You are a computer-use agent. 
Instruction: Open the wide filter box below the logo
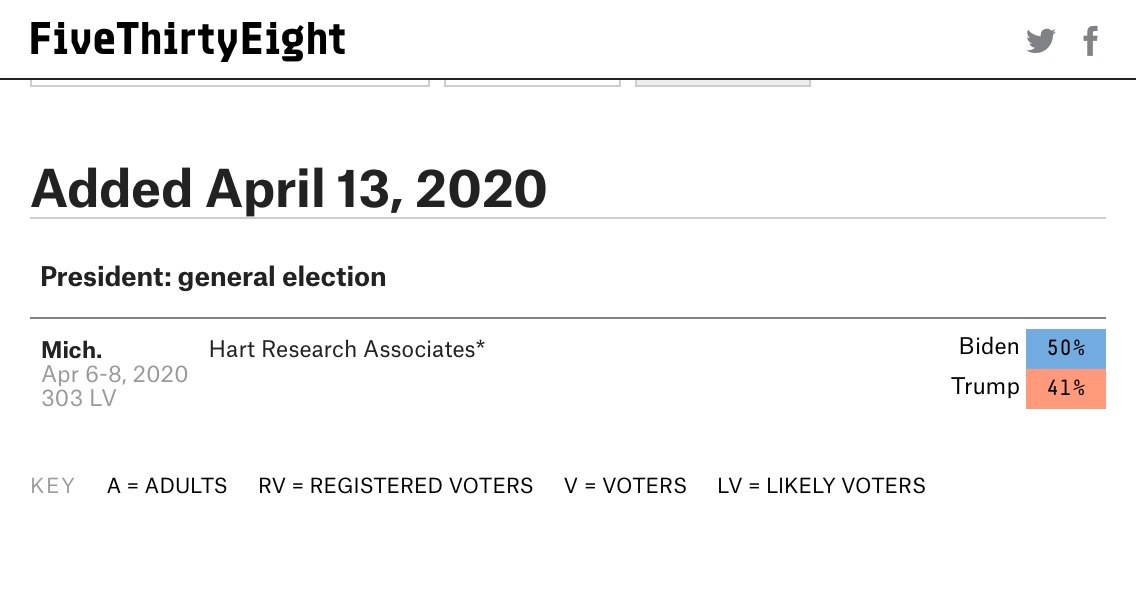(x=230, y=82)
